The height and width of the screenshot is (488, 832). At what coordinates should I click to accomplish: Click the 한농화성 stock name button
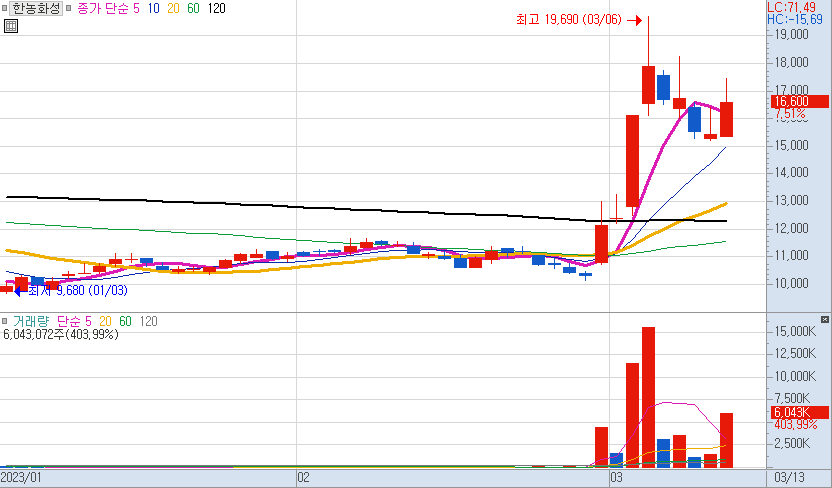click(x=36, y=8)
